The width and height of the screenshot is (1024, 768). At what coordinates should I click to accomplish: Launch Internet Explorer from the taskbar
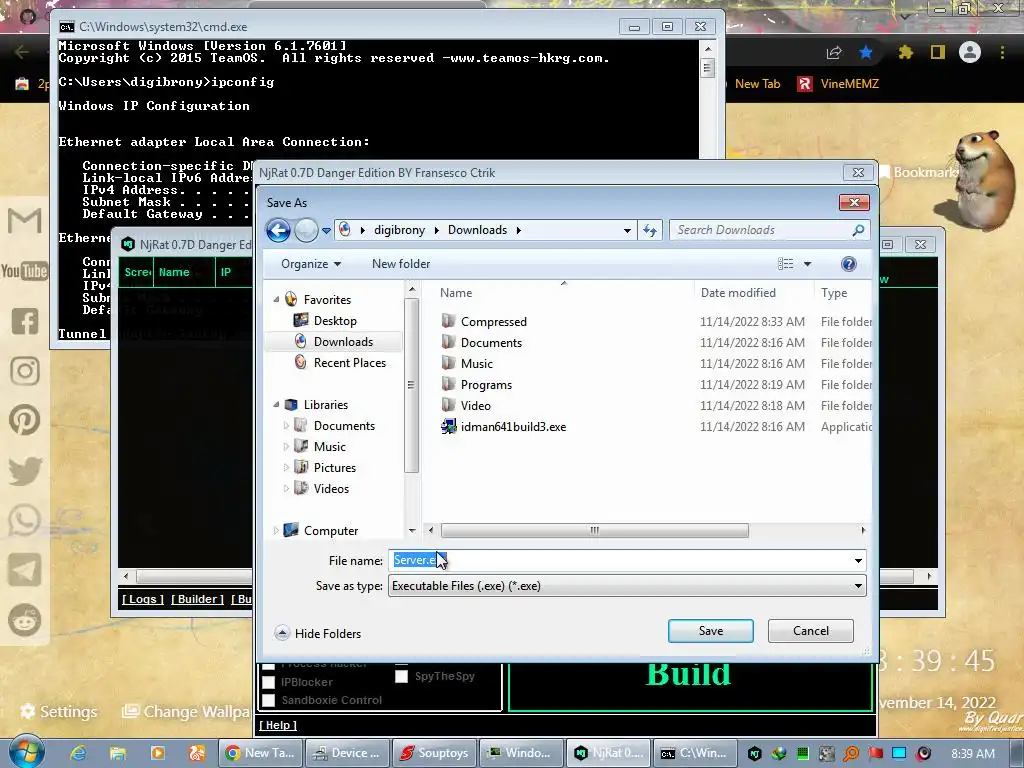click(78, 753)
